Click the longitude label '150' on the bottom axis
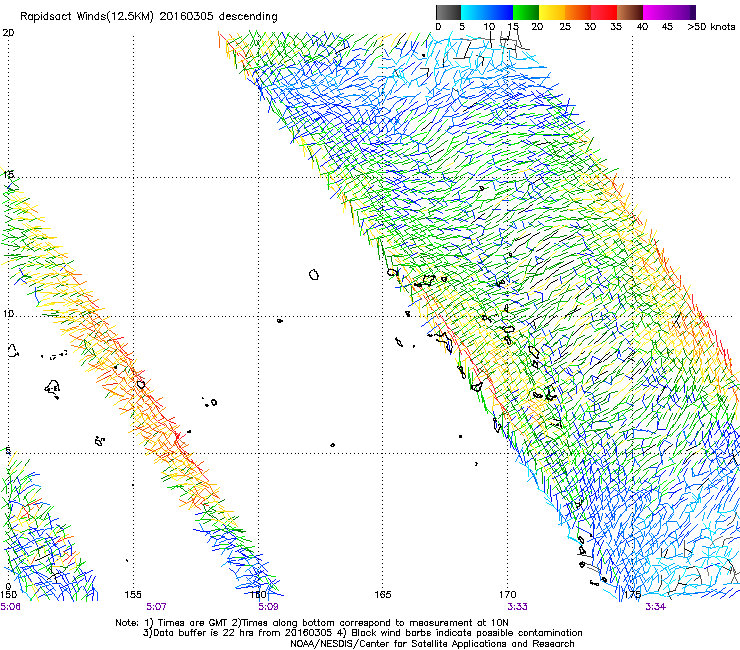This screenshot has height=650, width=740. pos(8,595)
